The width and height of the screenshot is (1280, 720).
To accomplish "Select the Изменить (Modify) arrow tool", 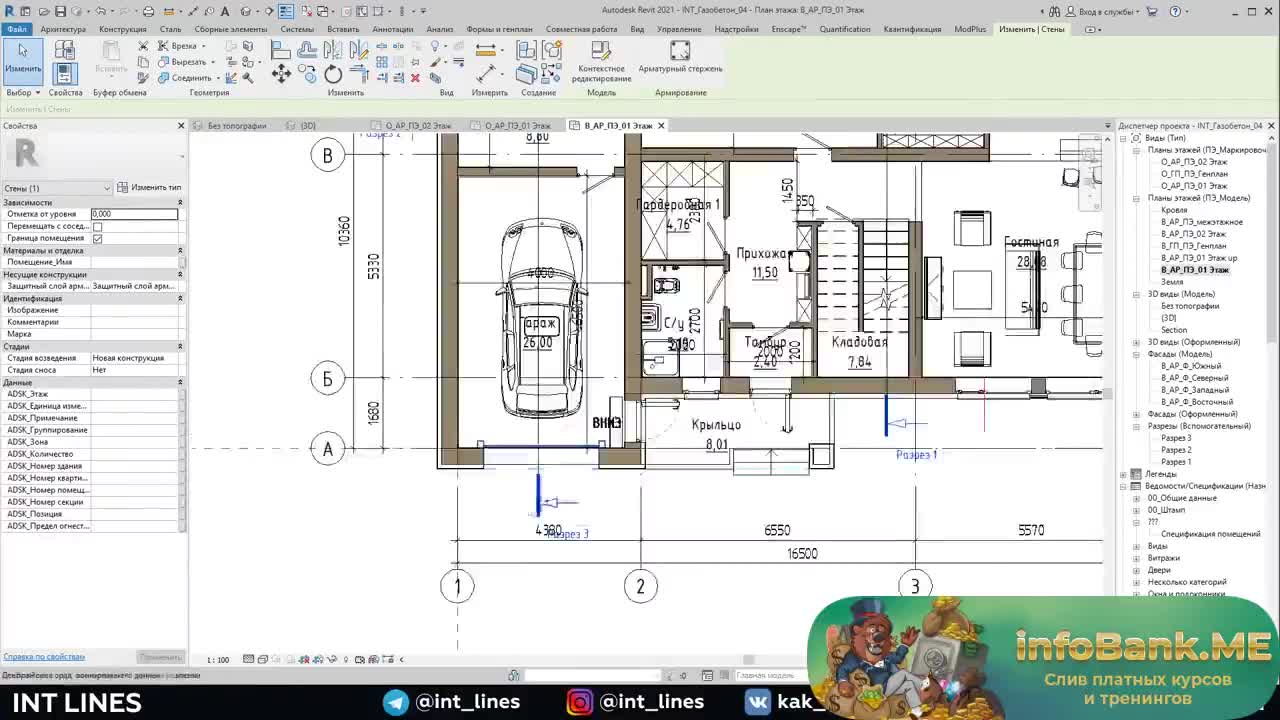I will coord(22,57).
